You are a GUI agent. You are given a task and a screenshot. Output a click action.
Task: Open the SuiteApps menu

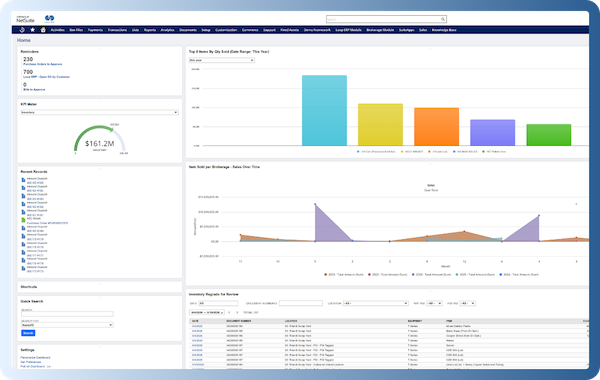click(x=406, y=30)
